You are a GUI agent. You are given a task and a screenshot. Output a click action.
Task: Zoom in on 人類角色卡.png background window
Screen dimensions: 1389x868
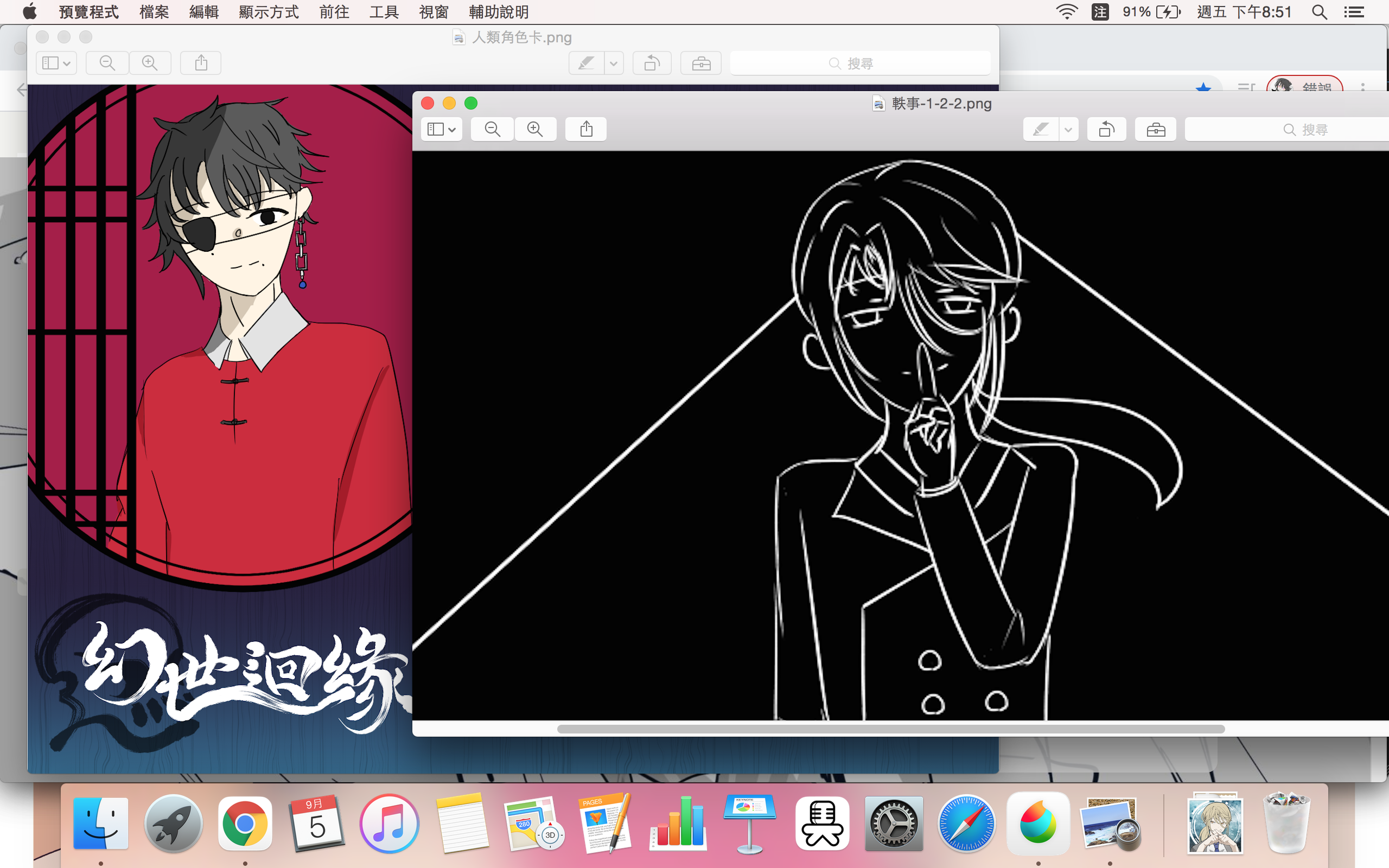click(150, 63)
